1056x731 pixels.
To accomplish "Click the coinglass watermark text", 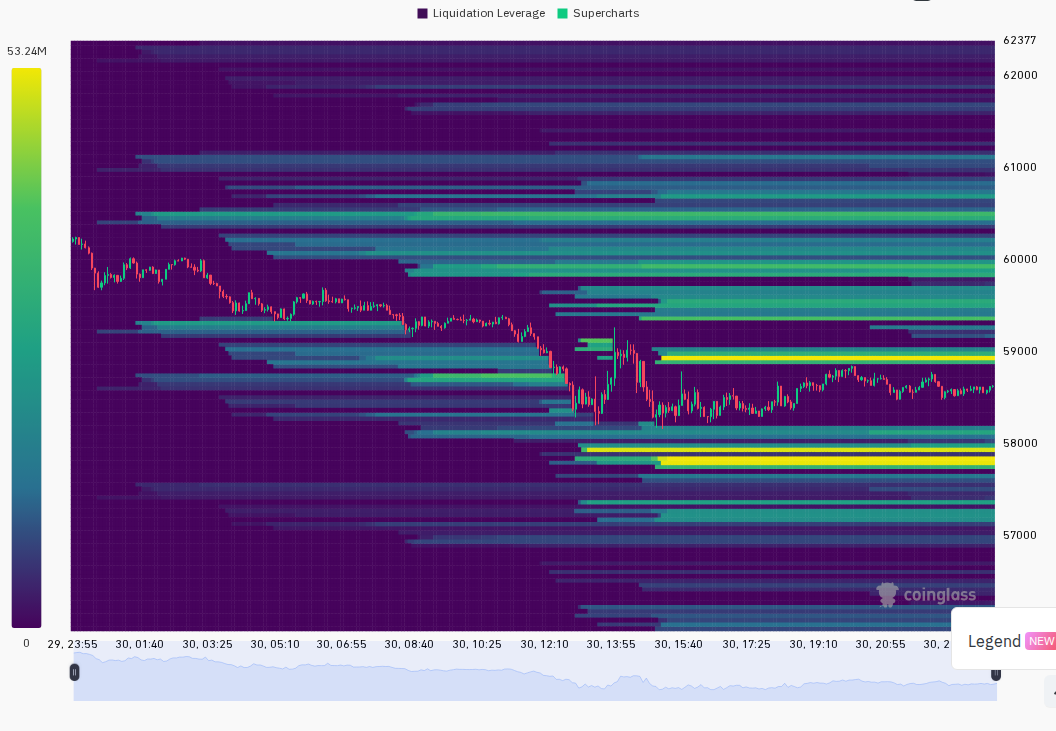I will 939,595.
